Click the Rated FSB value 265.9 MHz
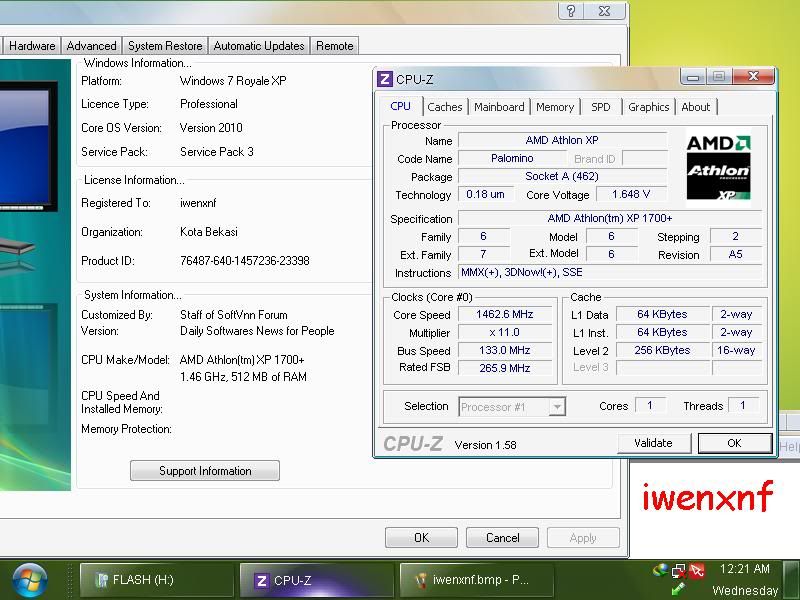Viewport: 800px width, 600px height. tap(505, 368)
